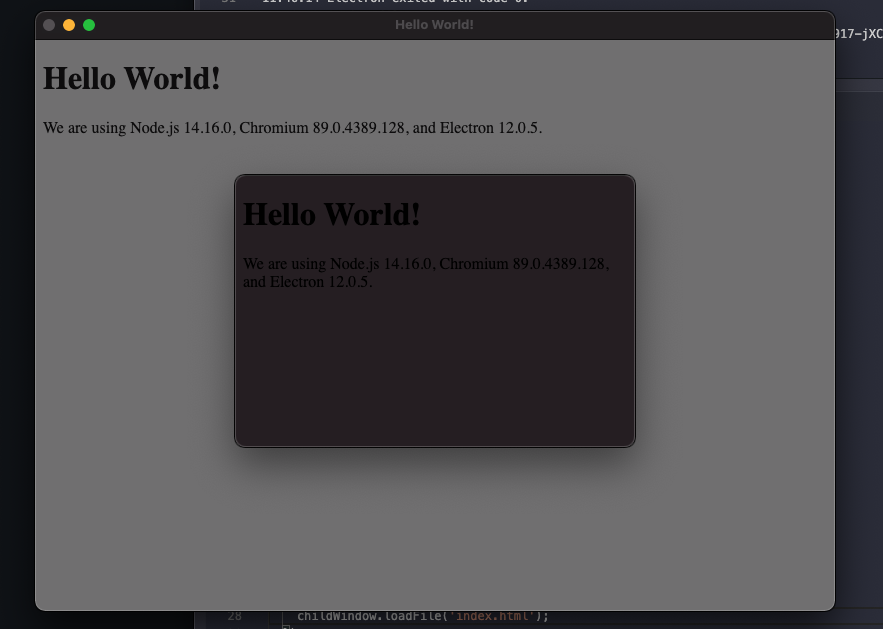883x629 pixels.
Task: Select the child window's version text
Action: [x=425, y=272]
